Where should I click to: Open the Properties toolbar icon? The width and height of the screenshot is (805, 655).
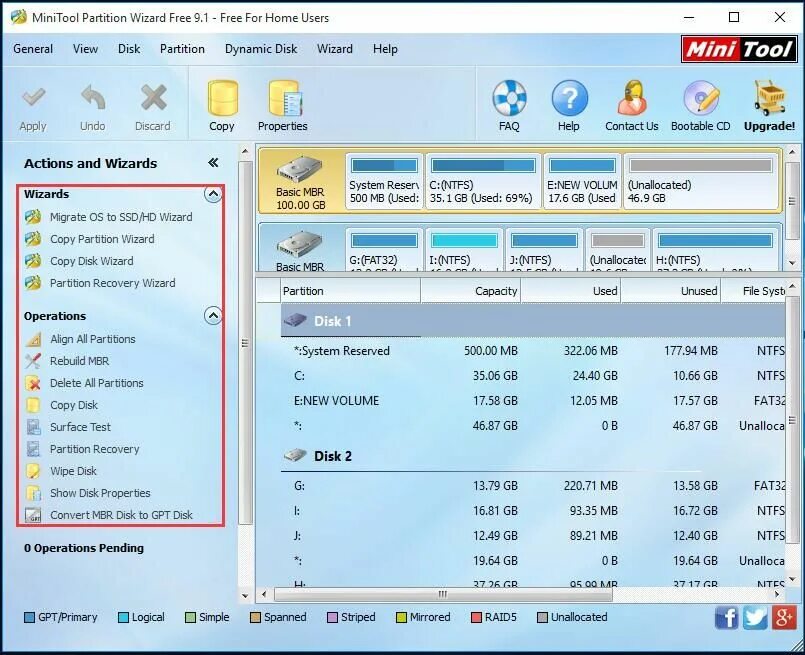coord(284,98)
